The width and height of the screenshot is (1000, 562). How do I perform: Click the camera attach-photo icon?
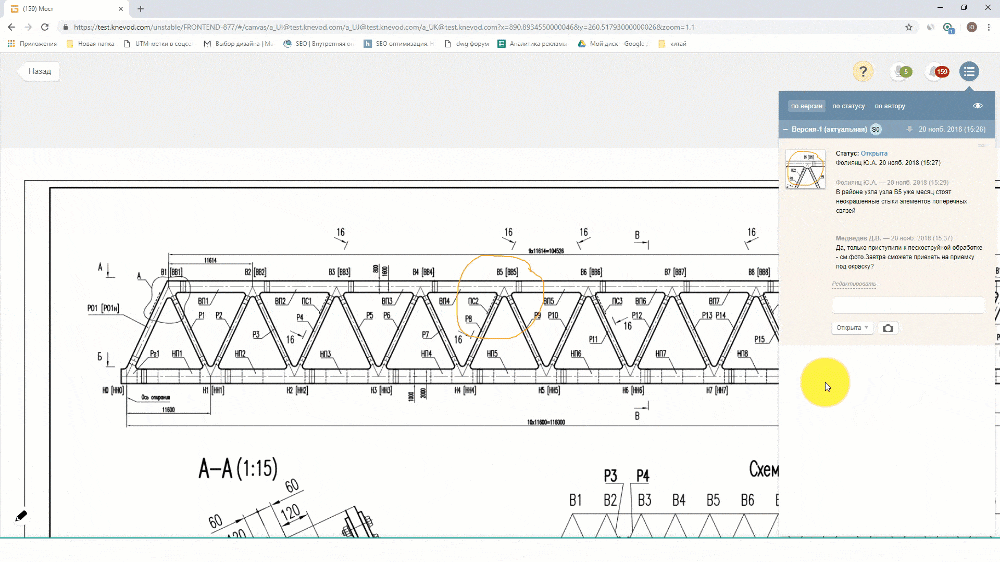(888, 328)
